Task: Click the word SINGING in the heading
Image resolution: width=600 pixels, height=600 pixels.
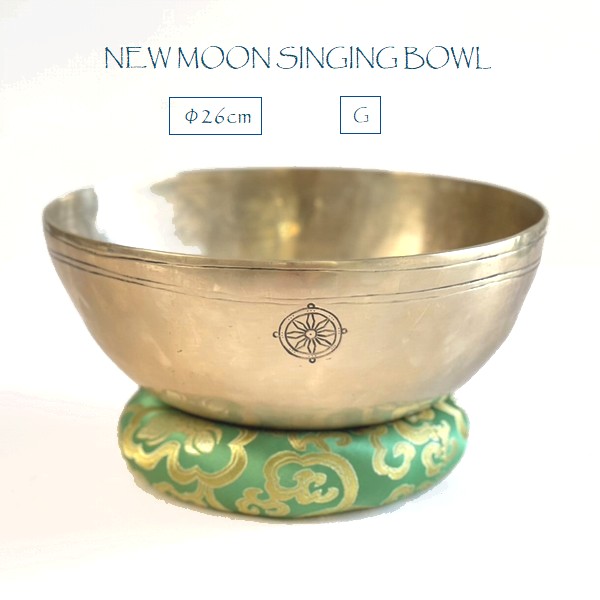Action: point(338,59)
